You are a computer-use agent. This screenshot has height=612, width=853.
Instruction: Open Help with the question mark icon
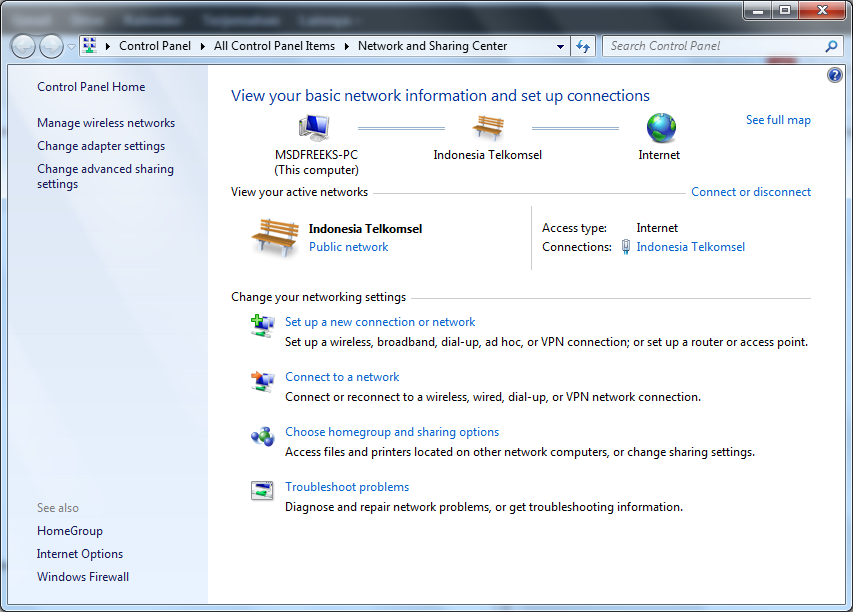pos(835,75)
